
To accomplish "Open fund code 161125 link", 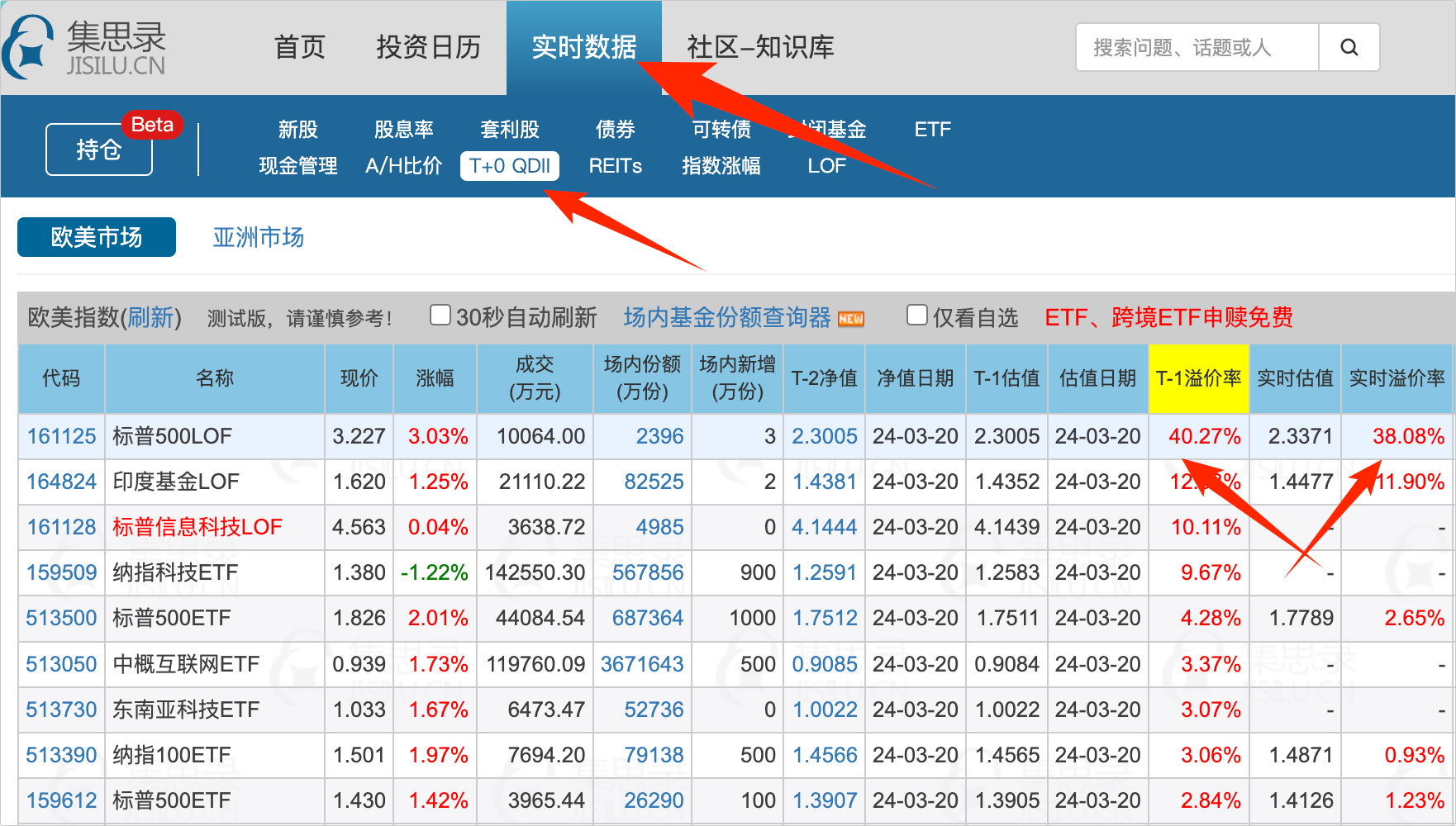I will click(62, 436).
